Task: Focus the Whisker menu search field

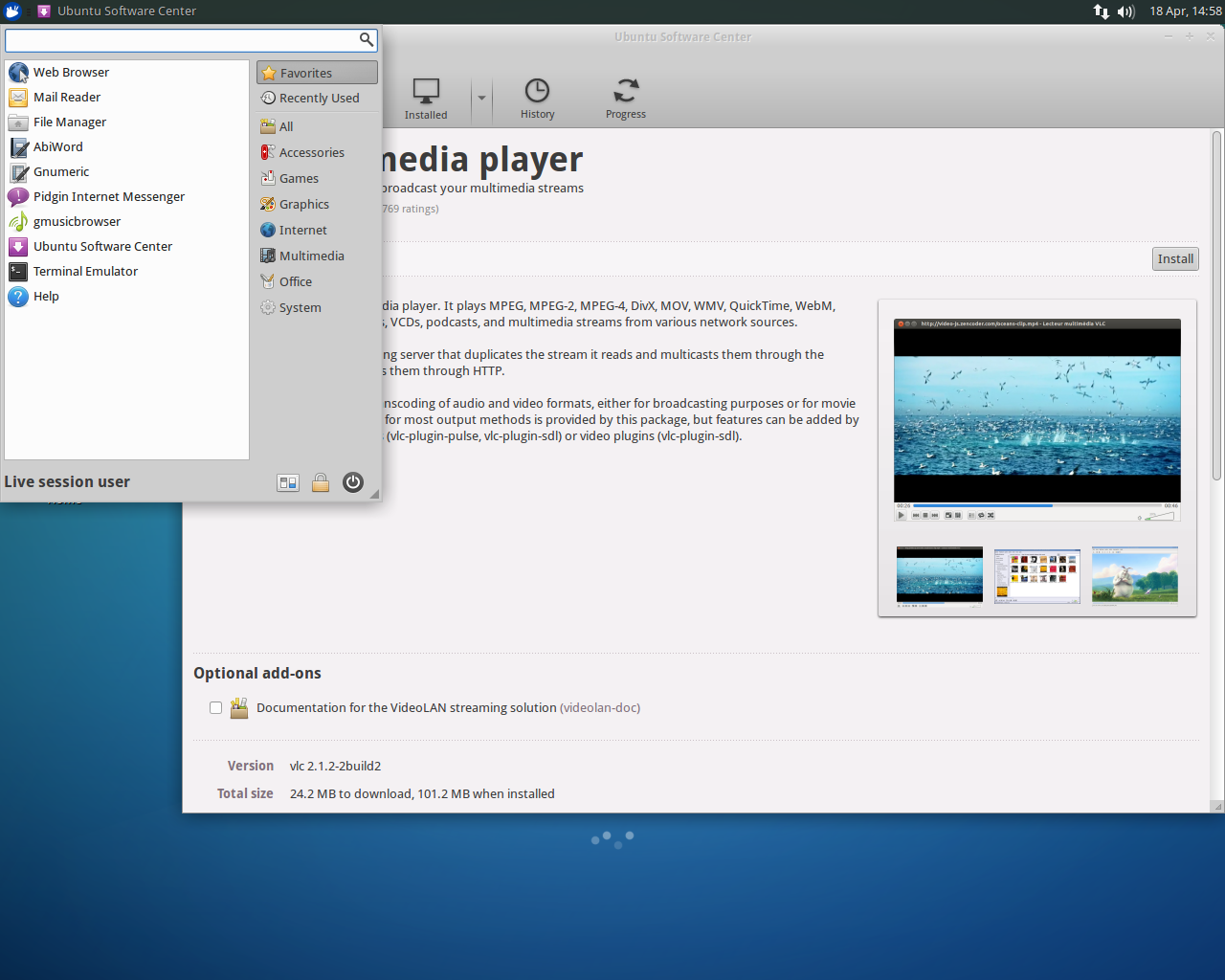Action: pos(191,39)
